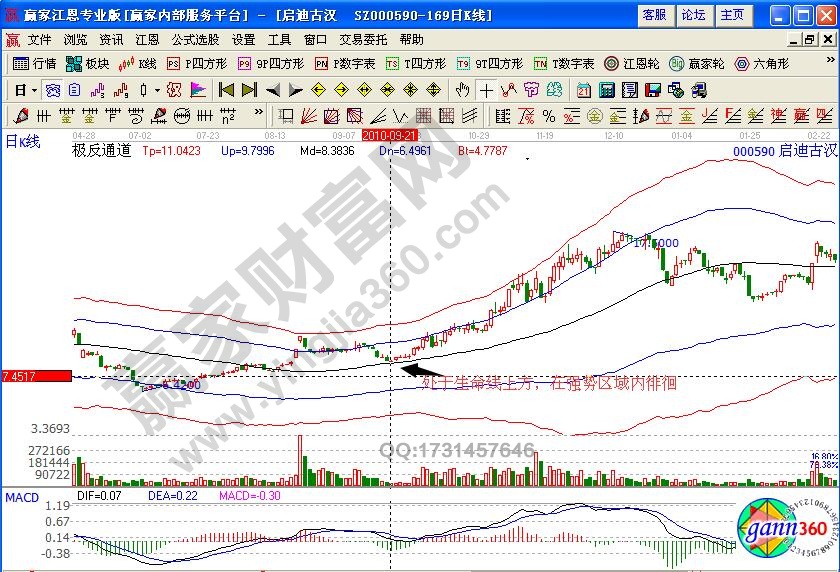
Task: Open the 交易委托 menu
Action: (x=363, y=40)
